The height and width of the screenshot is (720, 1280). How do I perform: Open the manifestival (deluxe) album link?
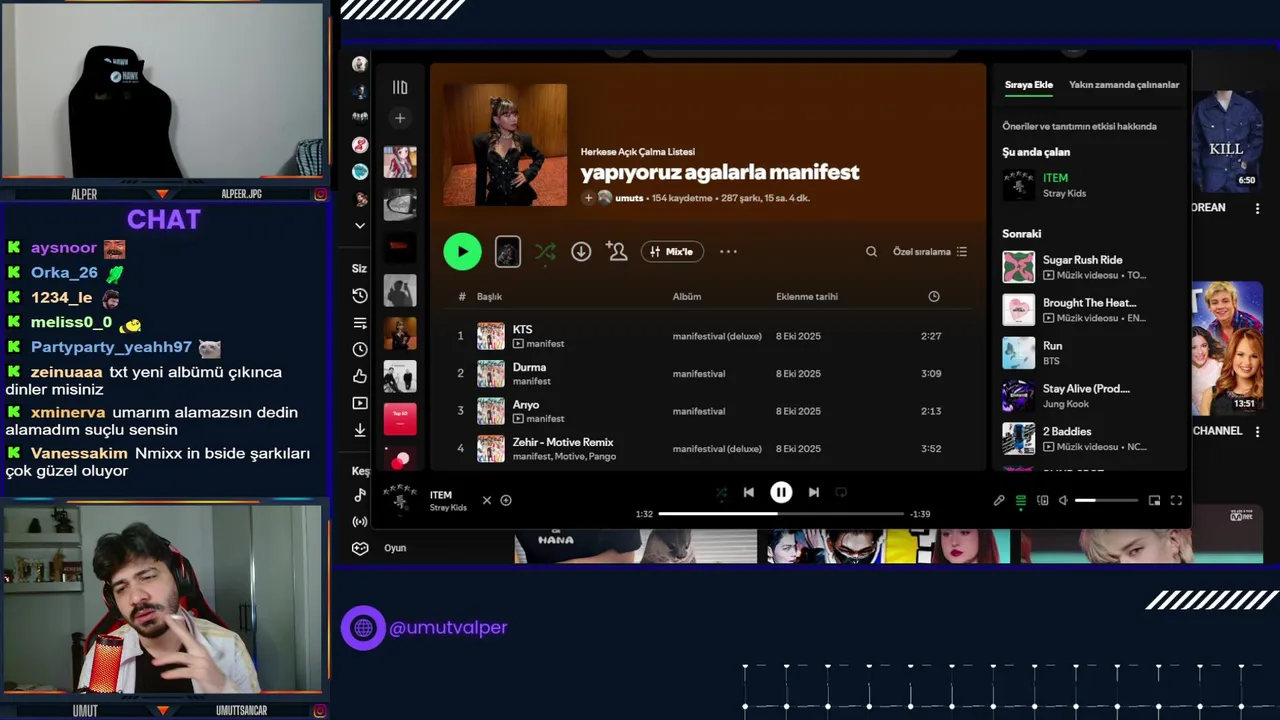pos(717,336)
